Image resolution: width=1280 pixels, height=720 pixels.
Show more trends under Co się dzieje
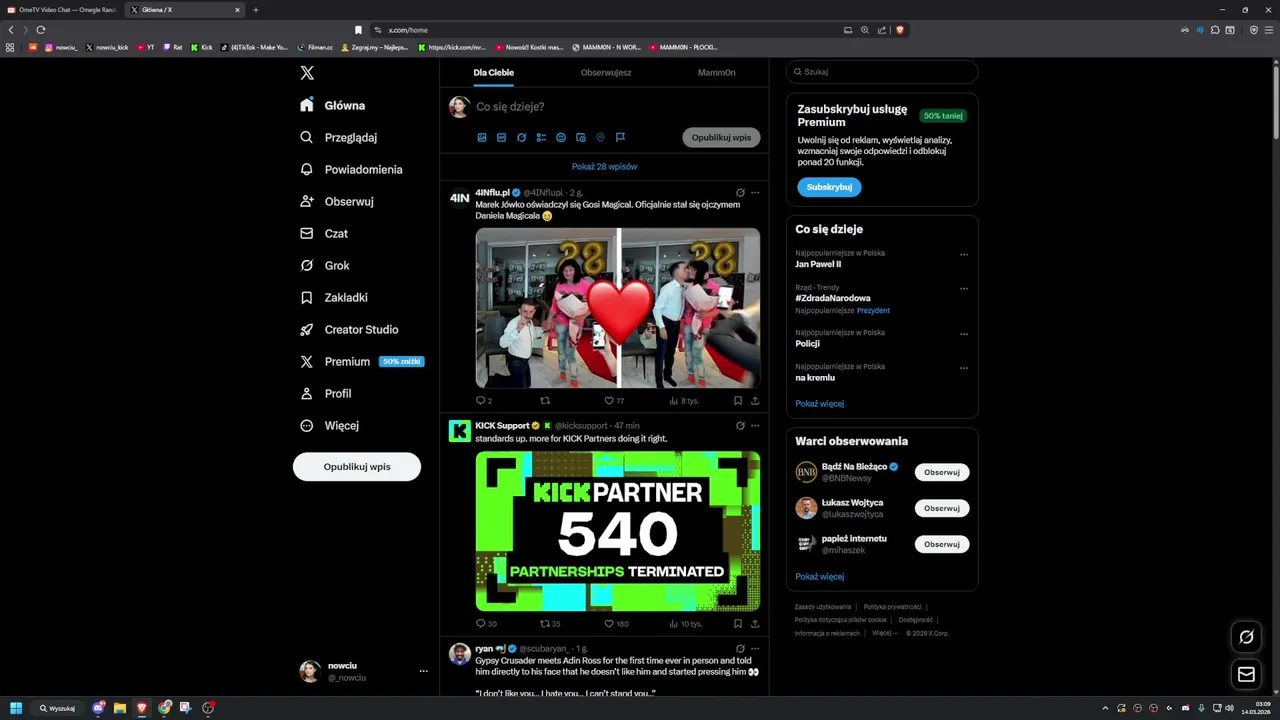820,404
